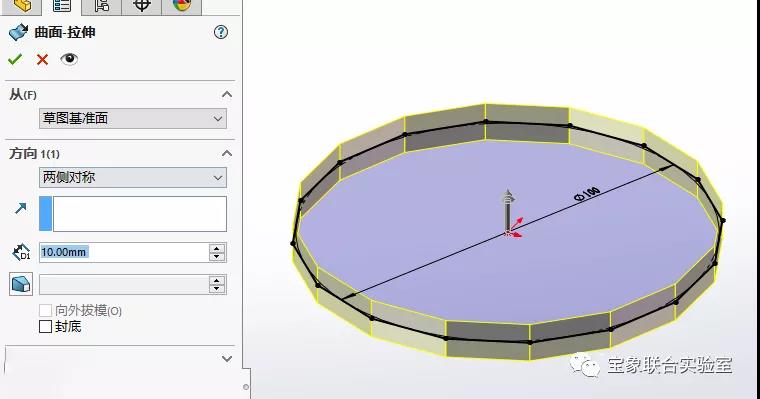Image resolution: width=760 pixels, height=399 pixels.
Task: Expand the collapsed section at panel bottom
Action: click(x=226, y=359)
